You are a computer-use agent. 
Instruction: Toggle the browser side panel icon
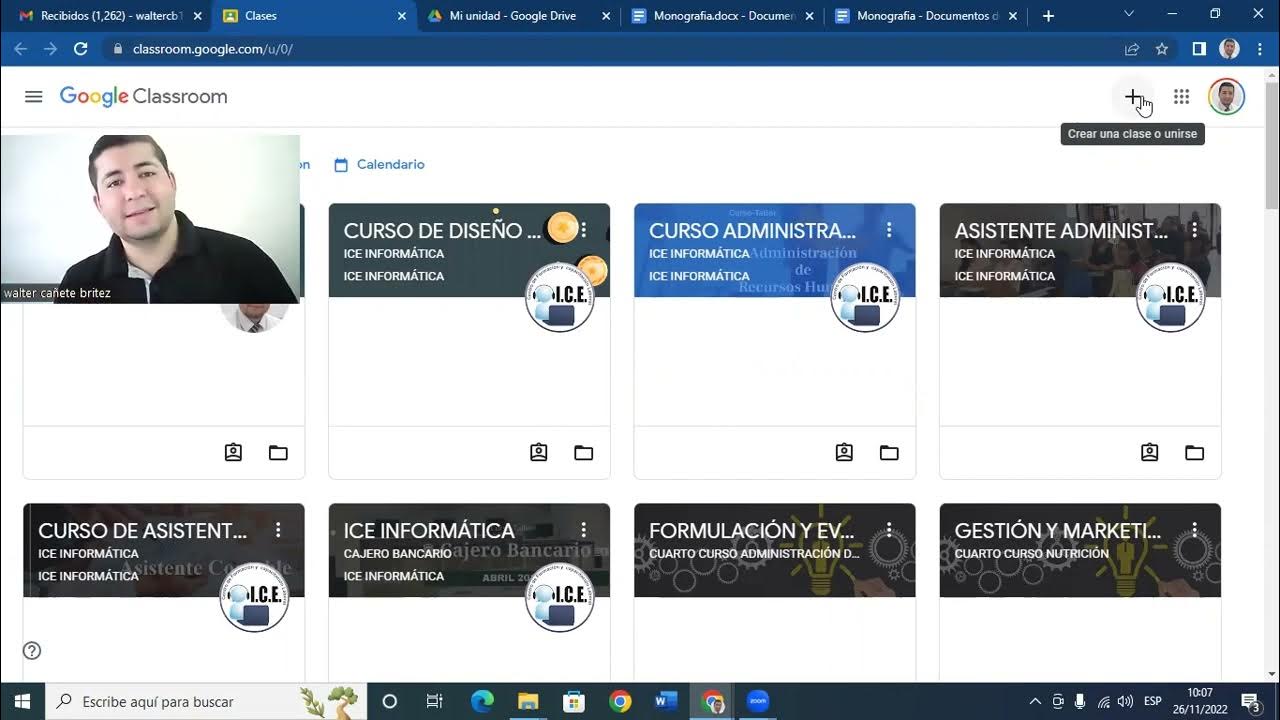pos(1199,49)
